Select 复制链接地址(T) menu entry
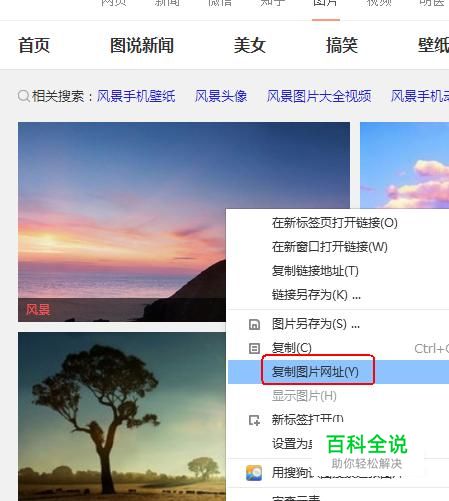Screen dimensions: 449x501 [315, 271]
